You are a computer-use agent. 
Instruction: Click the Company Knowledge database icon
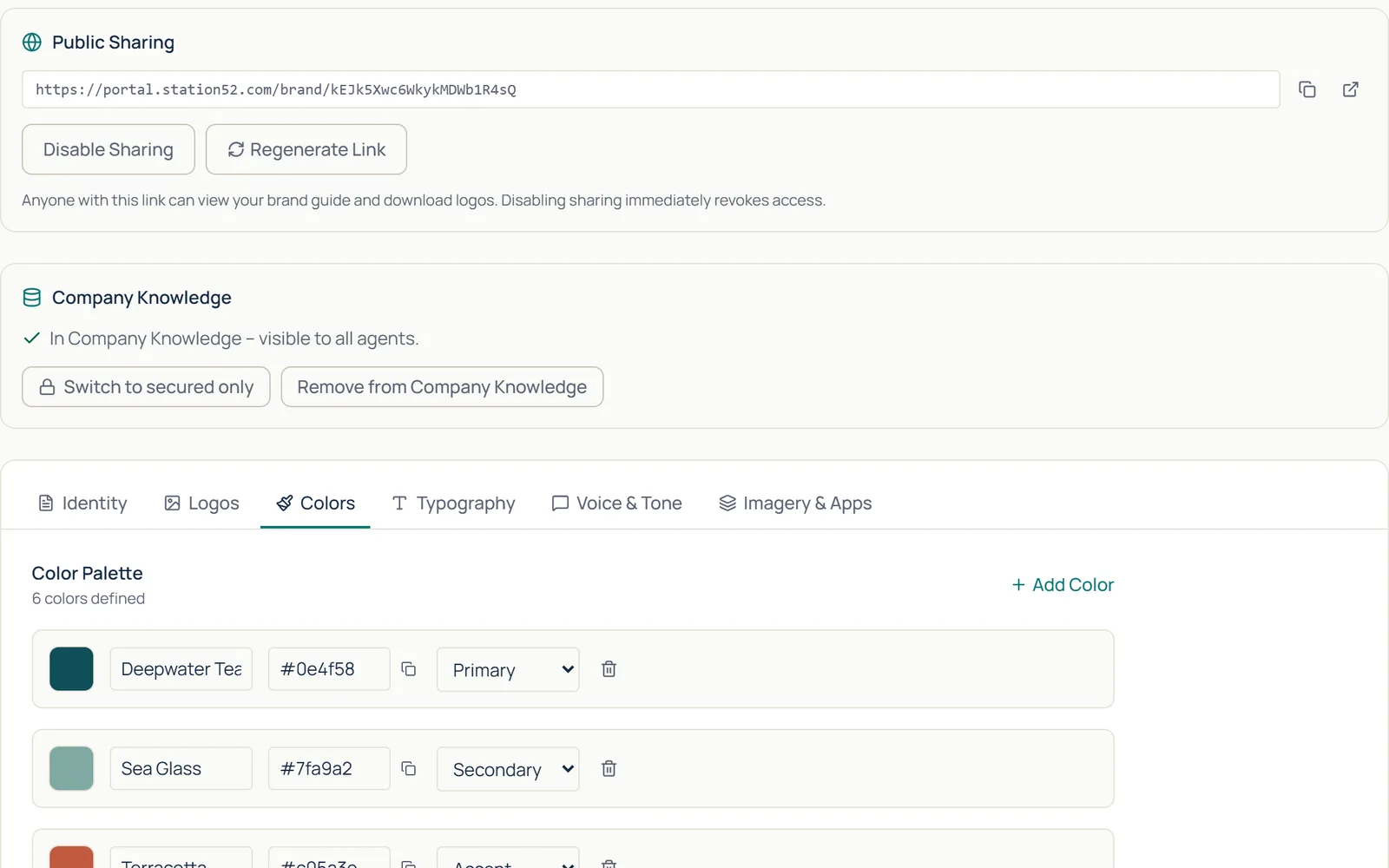coord(32,298)
